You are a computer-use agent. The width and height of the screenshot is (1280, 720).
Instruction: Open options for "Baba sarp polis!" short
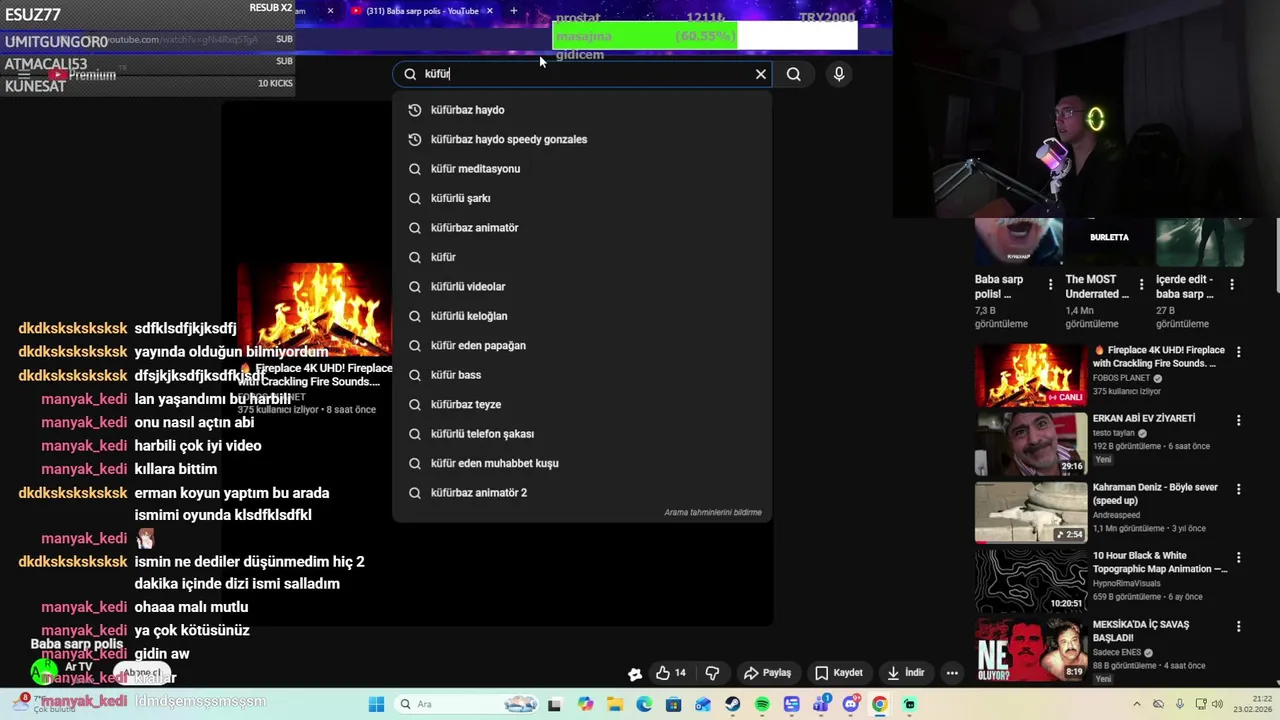[1050, 285]
